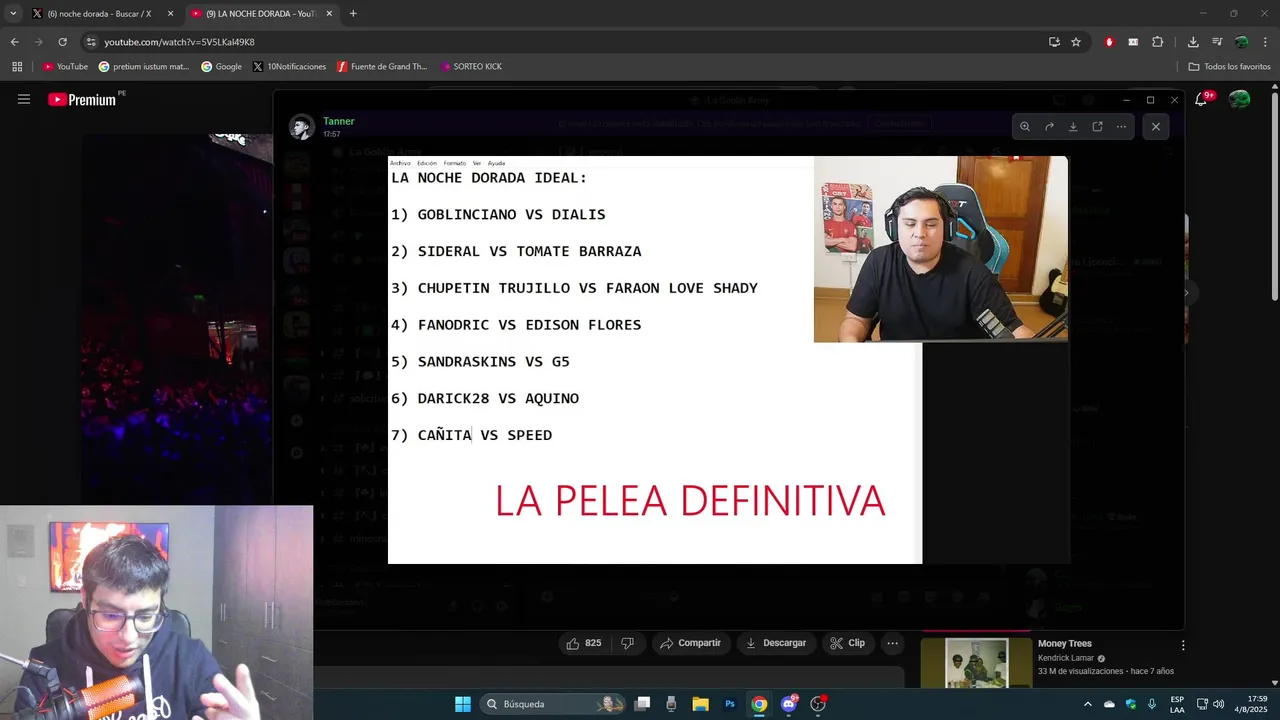Open Tanner's avatar in image viewer
This screenshot has width=1280, height=720.
301,127
